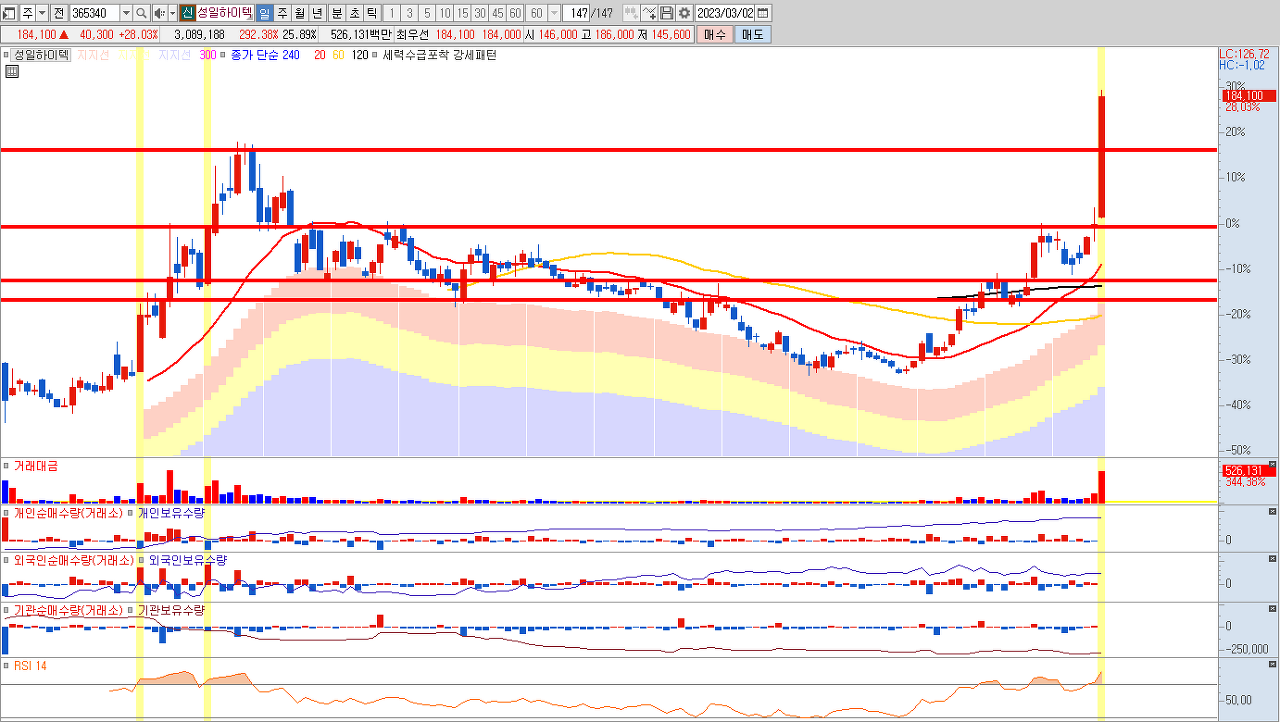1280x722 pixels.
Task: Toggle the small square marker before 성일하이텍 legend
Action: pos(5,55)
